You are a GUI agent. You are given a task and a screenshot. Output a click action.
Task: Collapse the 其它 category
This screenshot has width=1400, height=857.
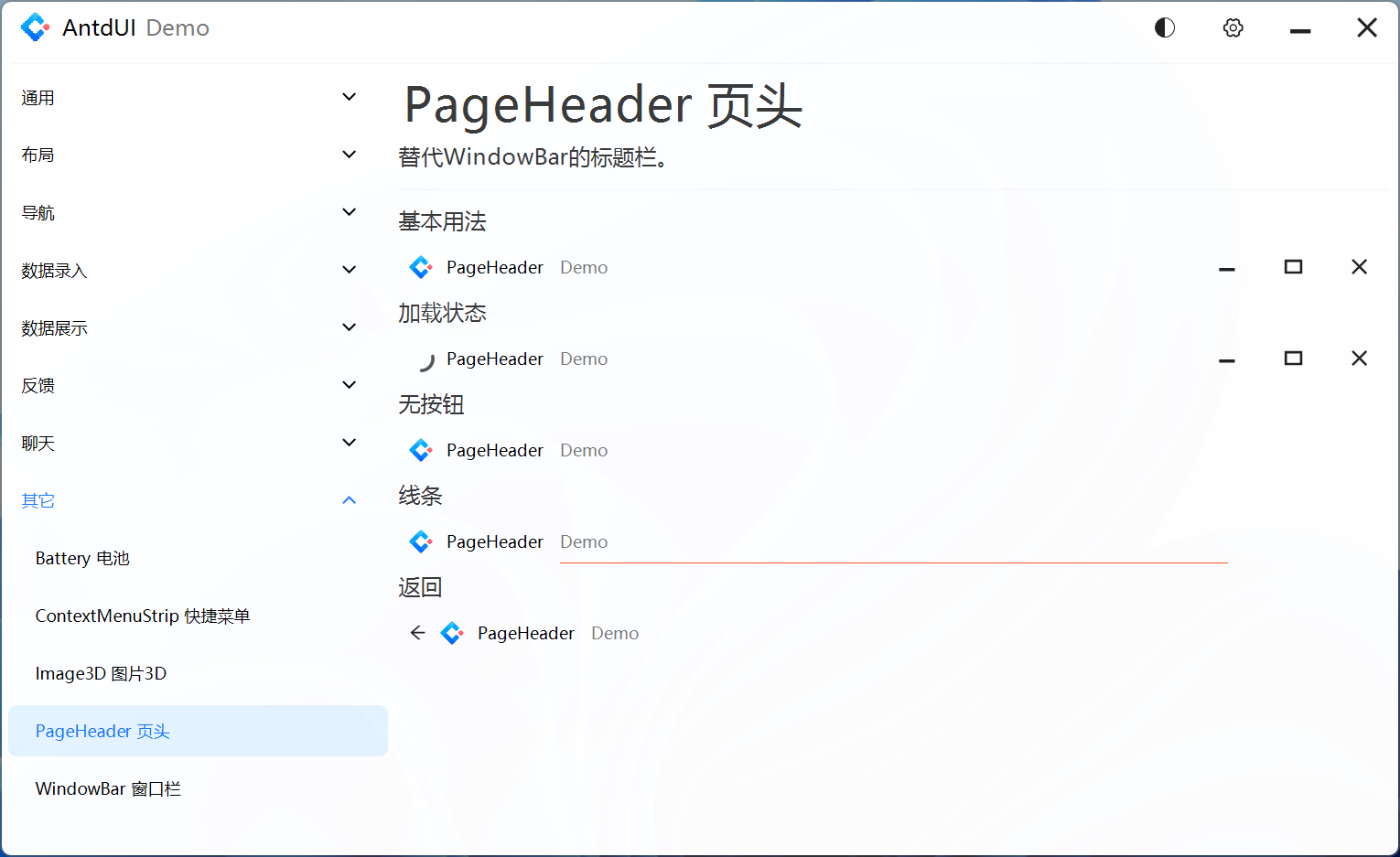[x=183, y=500]
